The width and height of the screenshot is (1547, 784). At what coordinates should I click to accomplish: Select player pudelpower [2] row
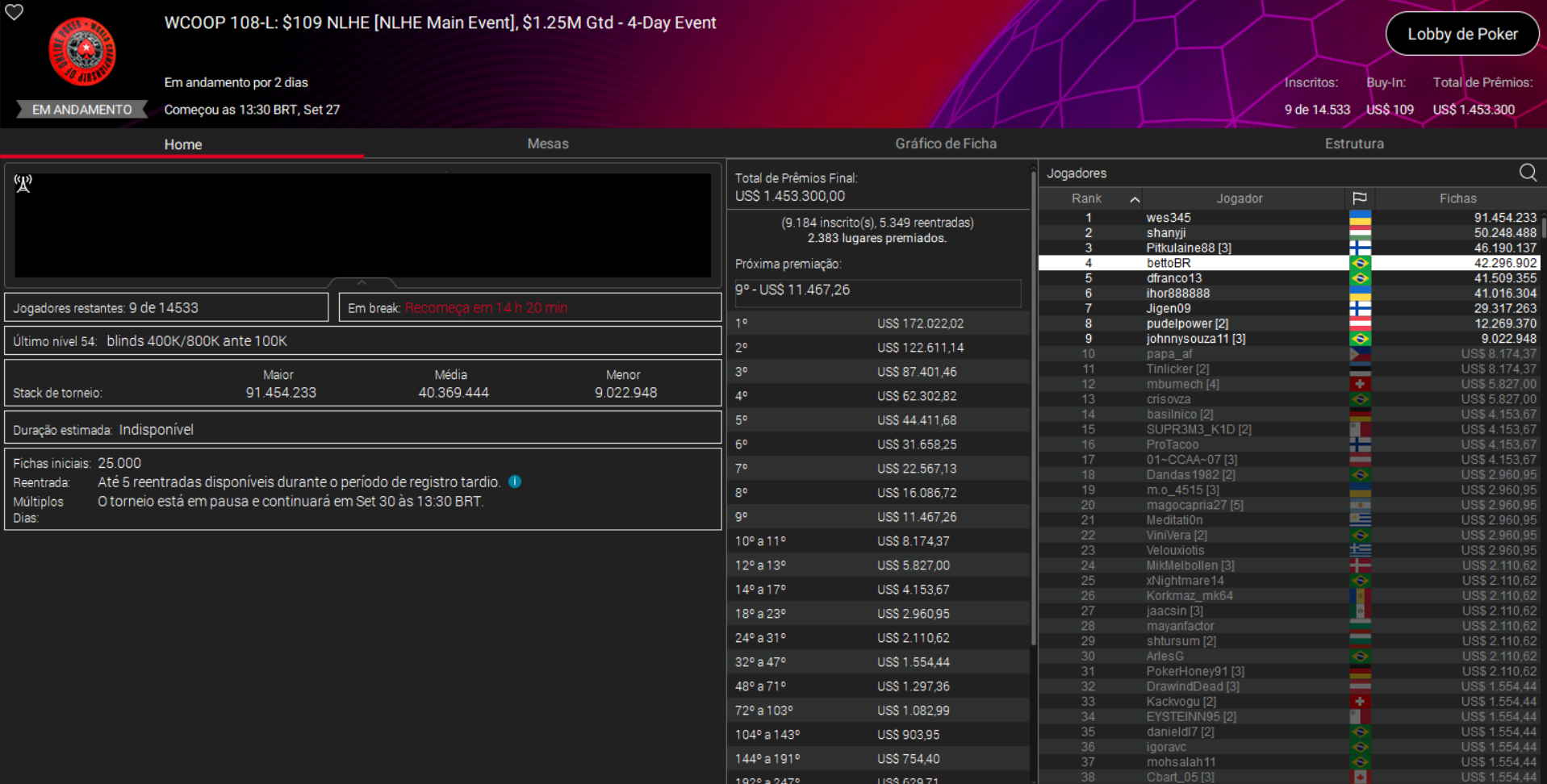pyautogui.click(x=1290, y=323)
